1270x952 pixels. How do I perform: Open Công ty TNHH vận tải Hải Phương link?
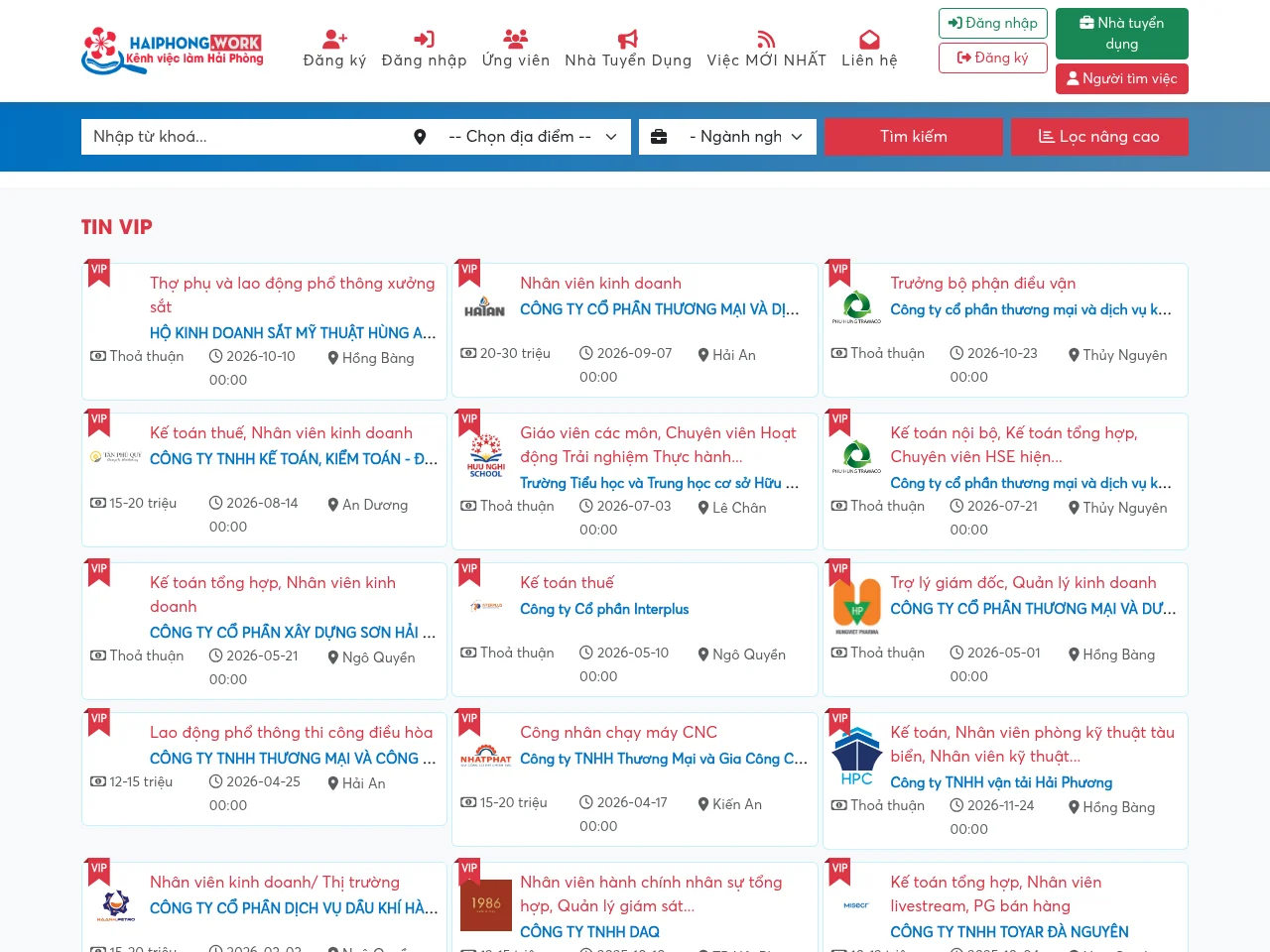1001,782
